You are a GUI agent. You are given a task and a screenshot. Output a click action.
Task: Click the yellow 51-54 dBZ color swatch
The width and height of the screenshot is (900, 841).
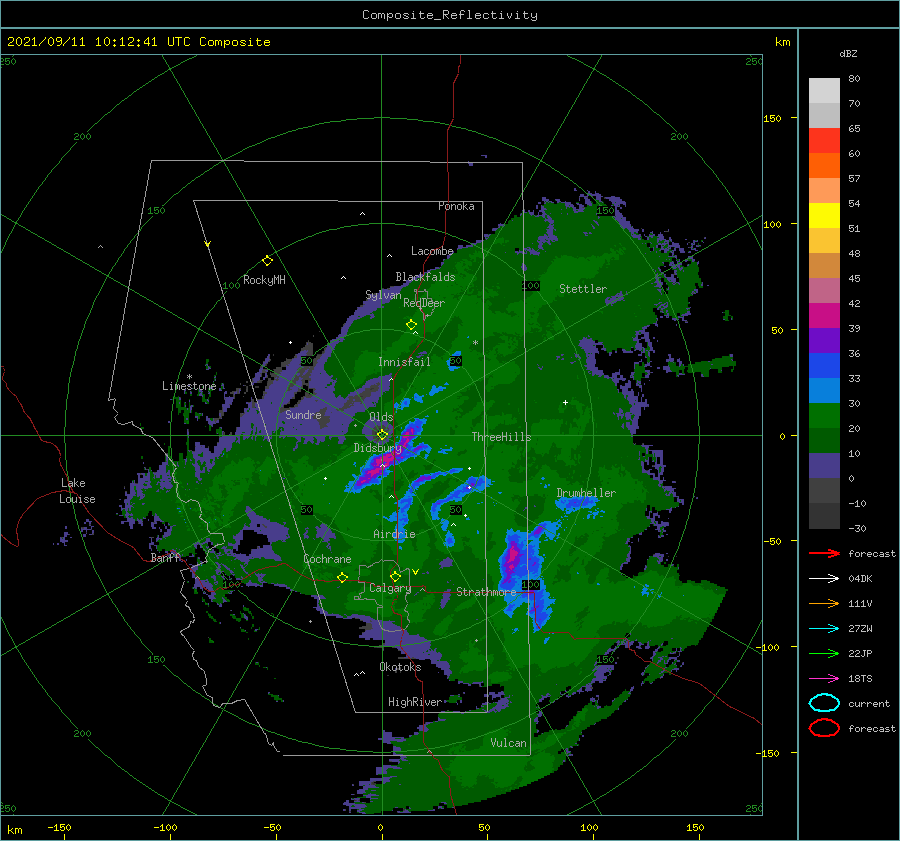click(x=824, y=216)
